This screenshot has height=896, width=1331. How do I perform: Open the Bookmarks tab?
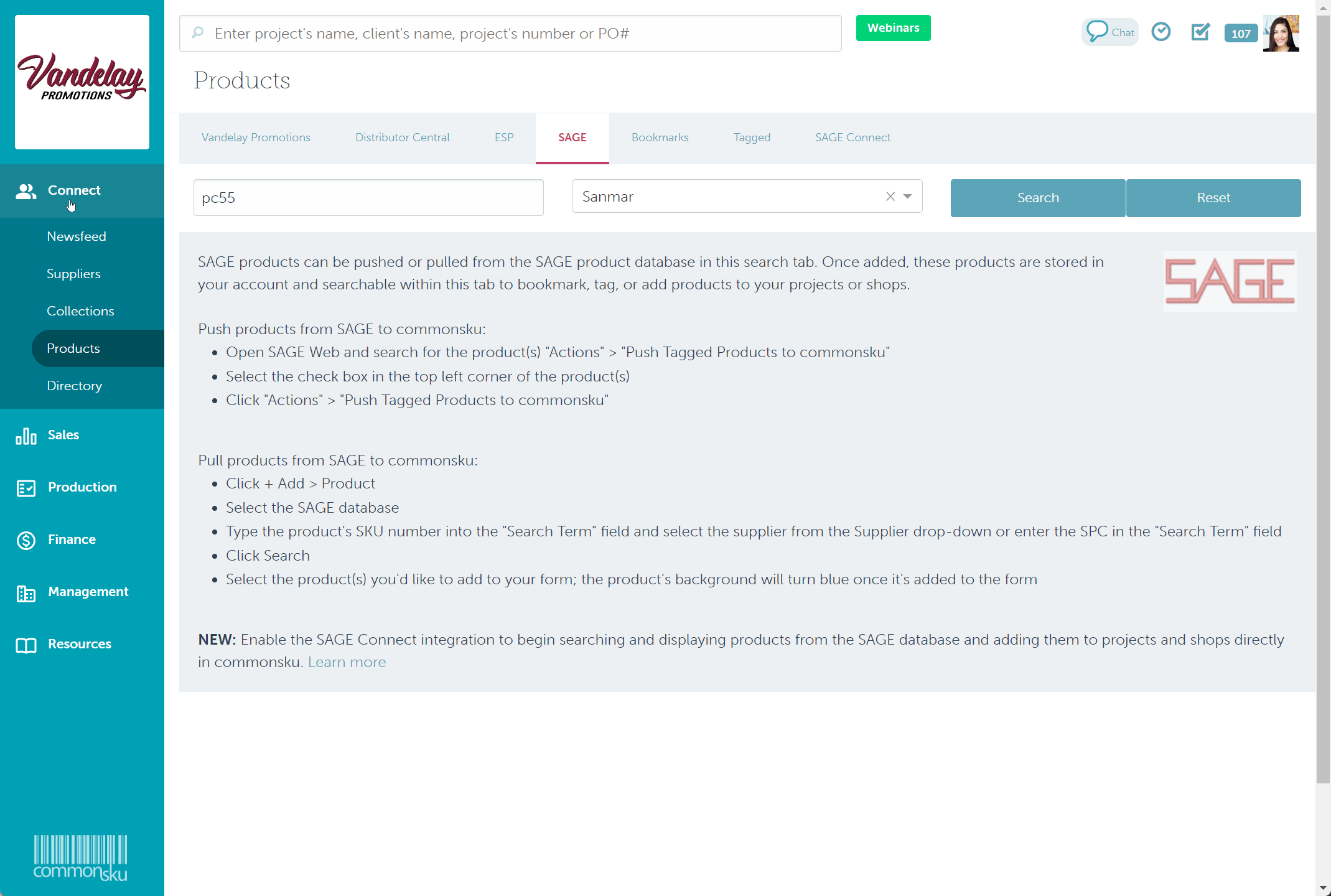click(660, 138)
